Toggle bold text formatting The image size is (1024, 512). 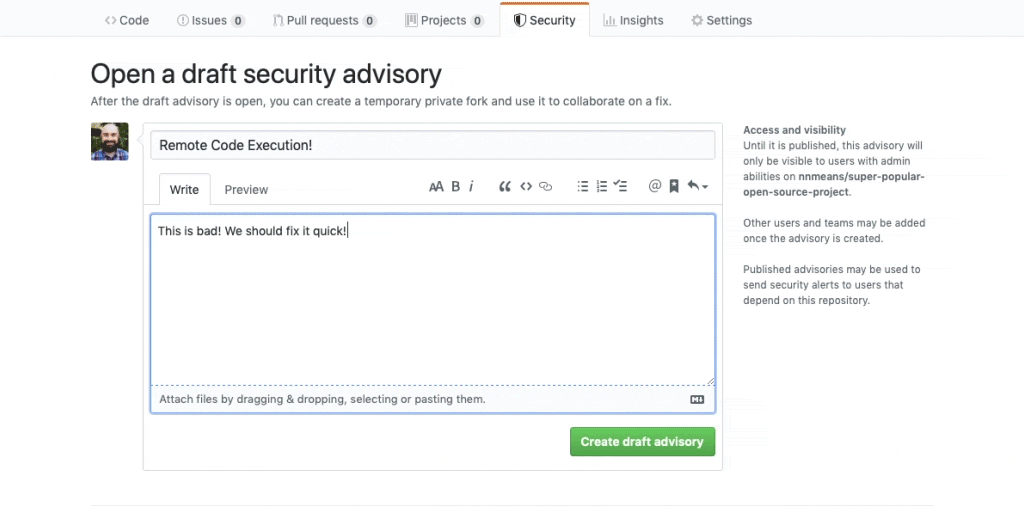tap(455, 186)
